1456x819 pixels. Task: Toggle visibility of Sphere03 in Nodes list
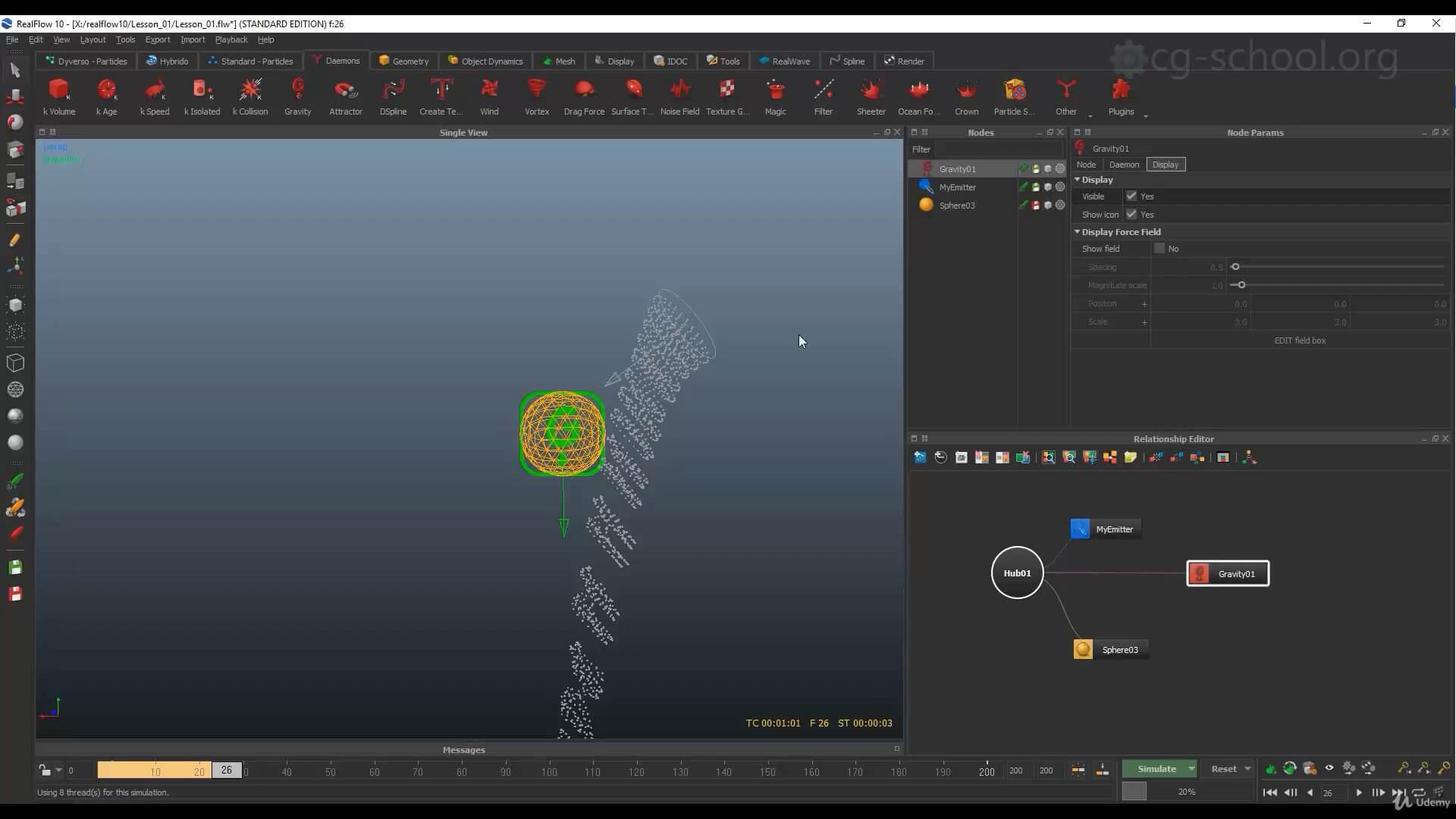(1048, 206)
